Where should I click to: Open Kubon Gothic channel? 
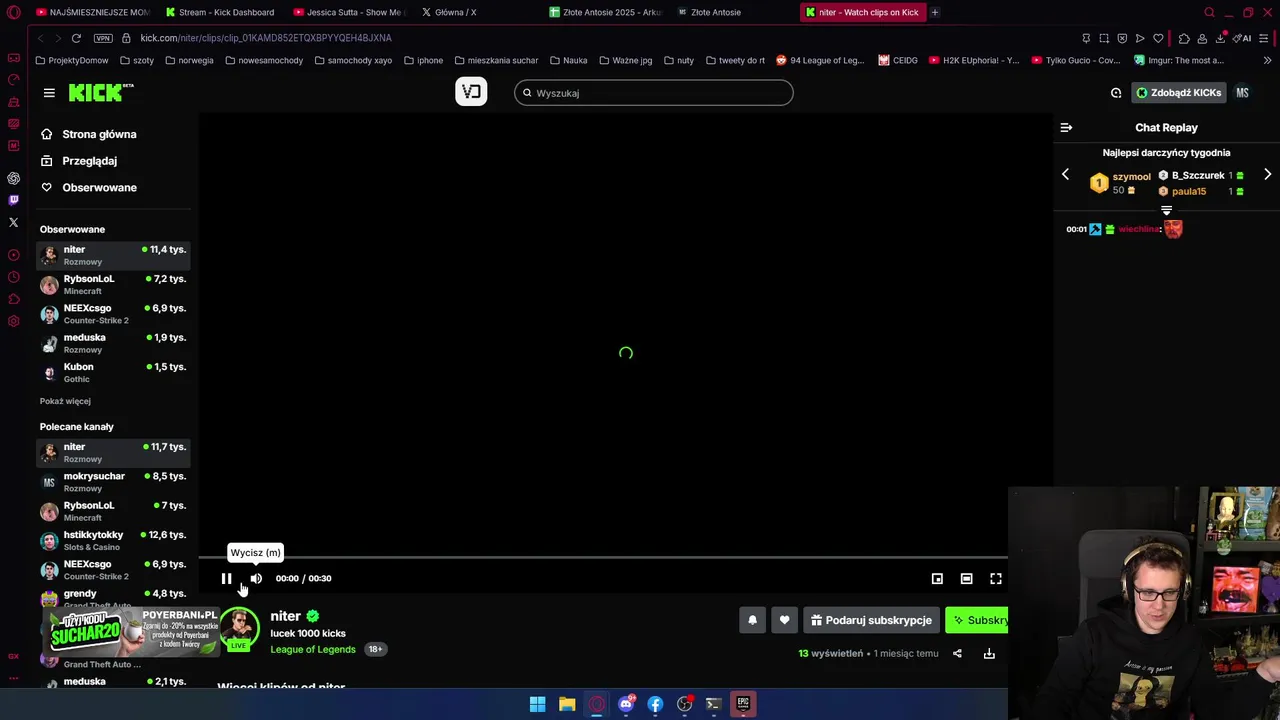tap(113, 372)
